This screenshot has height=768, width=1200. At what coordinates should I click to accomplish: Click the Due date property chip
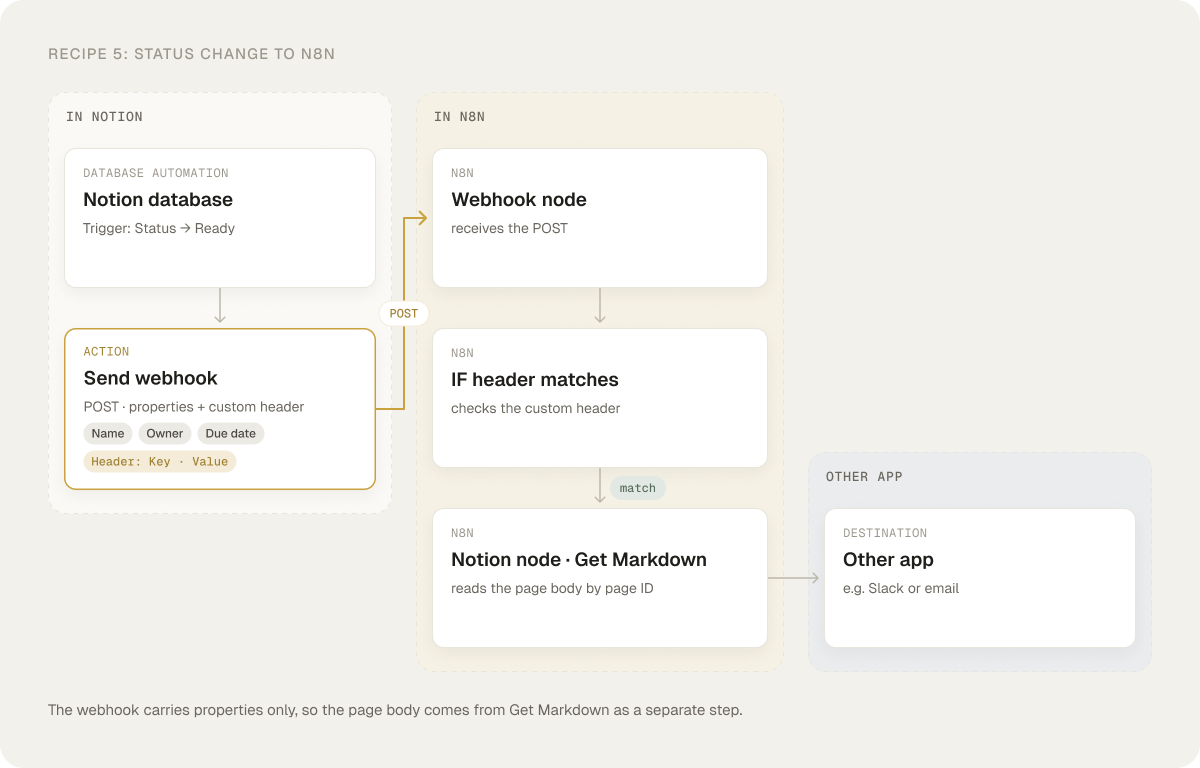(x=231, y=433)
